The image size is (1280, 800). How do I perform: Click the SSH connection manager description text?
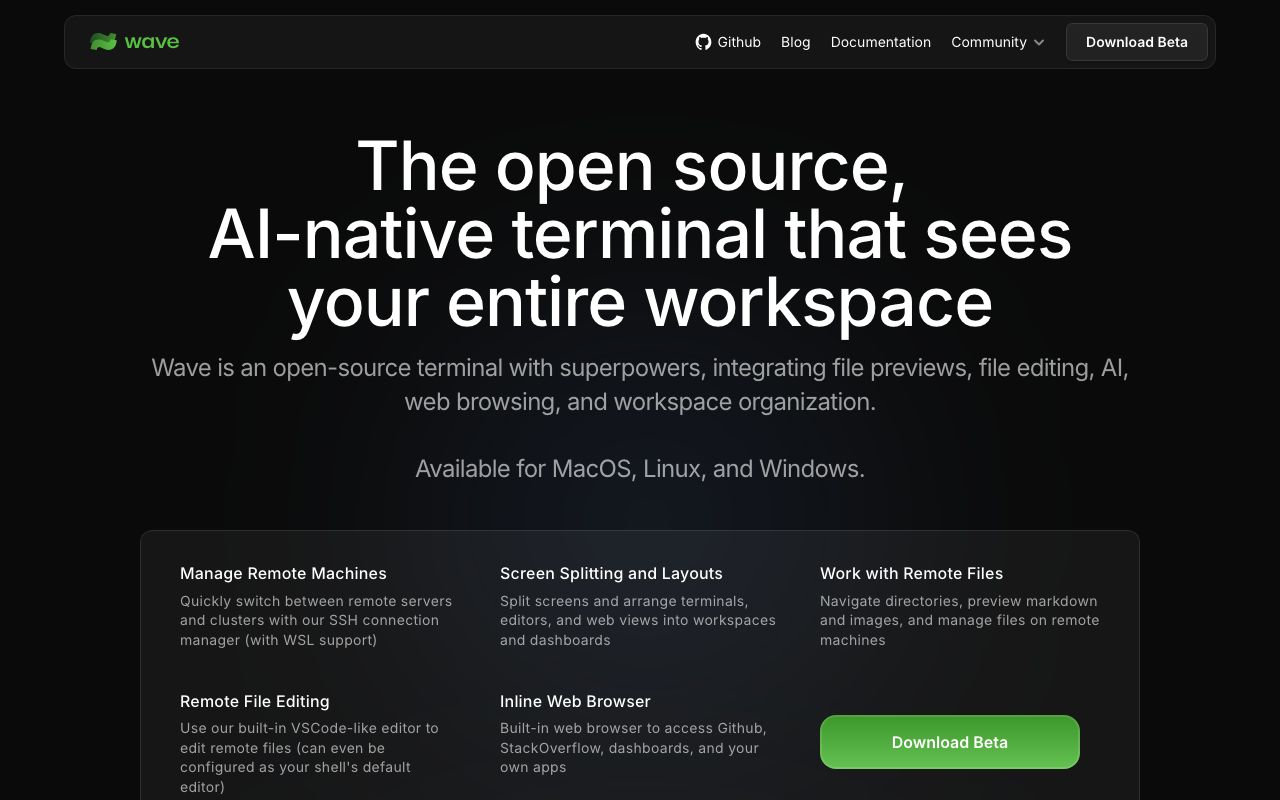316,620
